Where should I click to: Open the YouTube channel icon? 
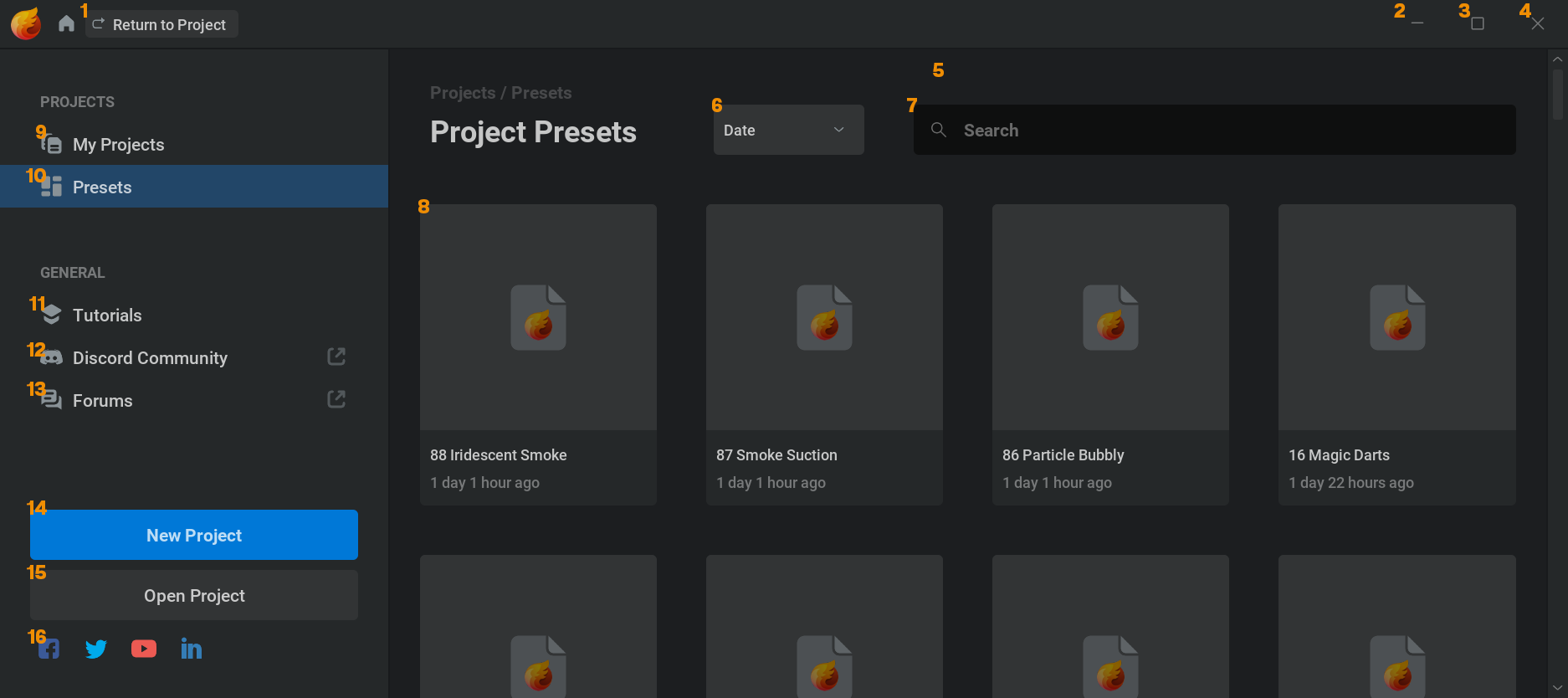pyautogui.click(x=144, y=649)
